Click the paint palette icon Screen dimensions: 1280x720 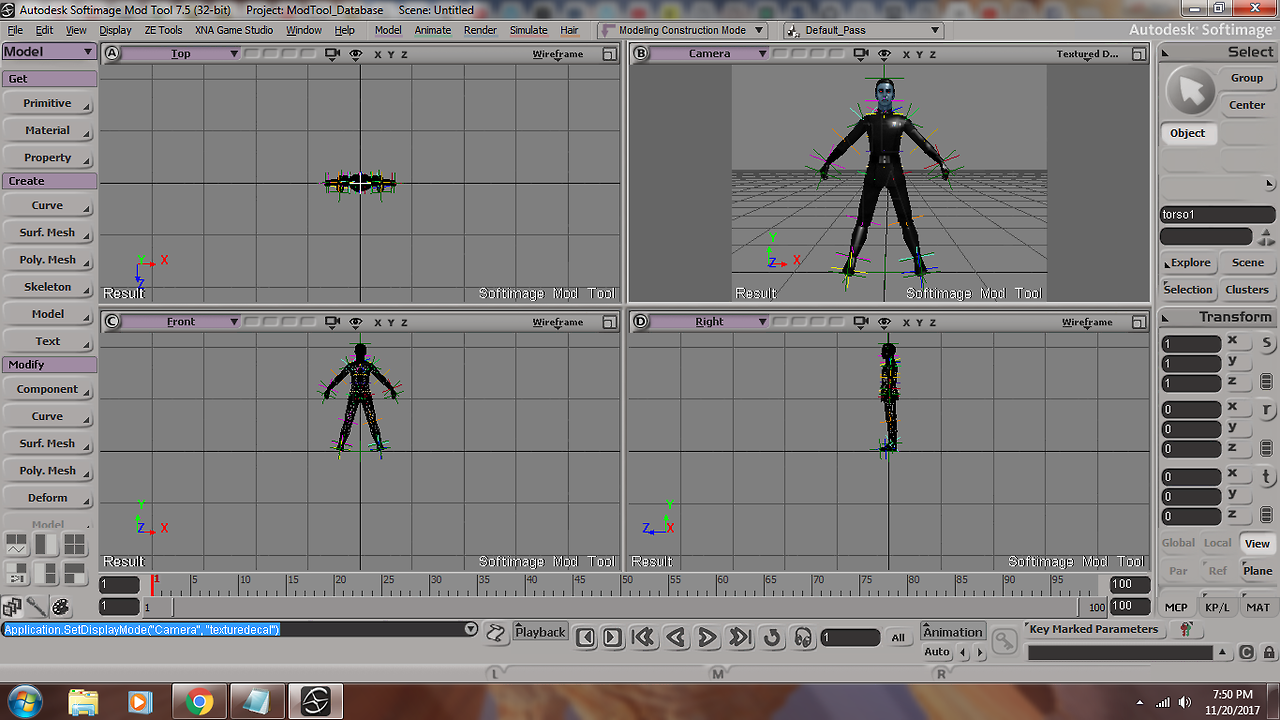(x=60, y=606)
